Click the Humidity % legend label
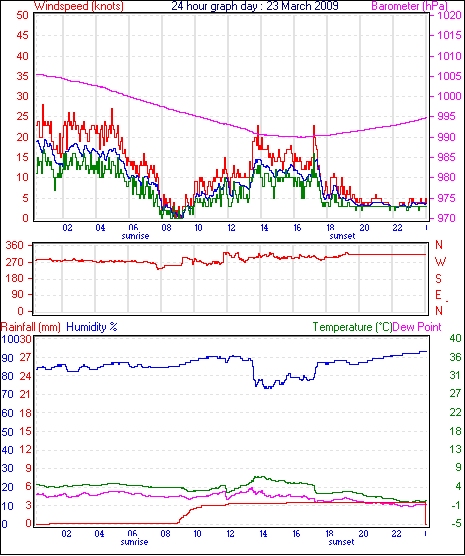This screenshot has height=556, width=465. [92, 327]
